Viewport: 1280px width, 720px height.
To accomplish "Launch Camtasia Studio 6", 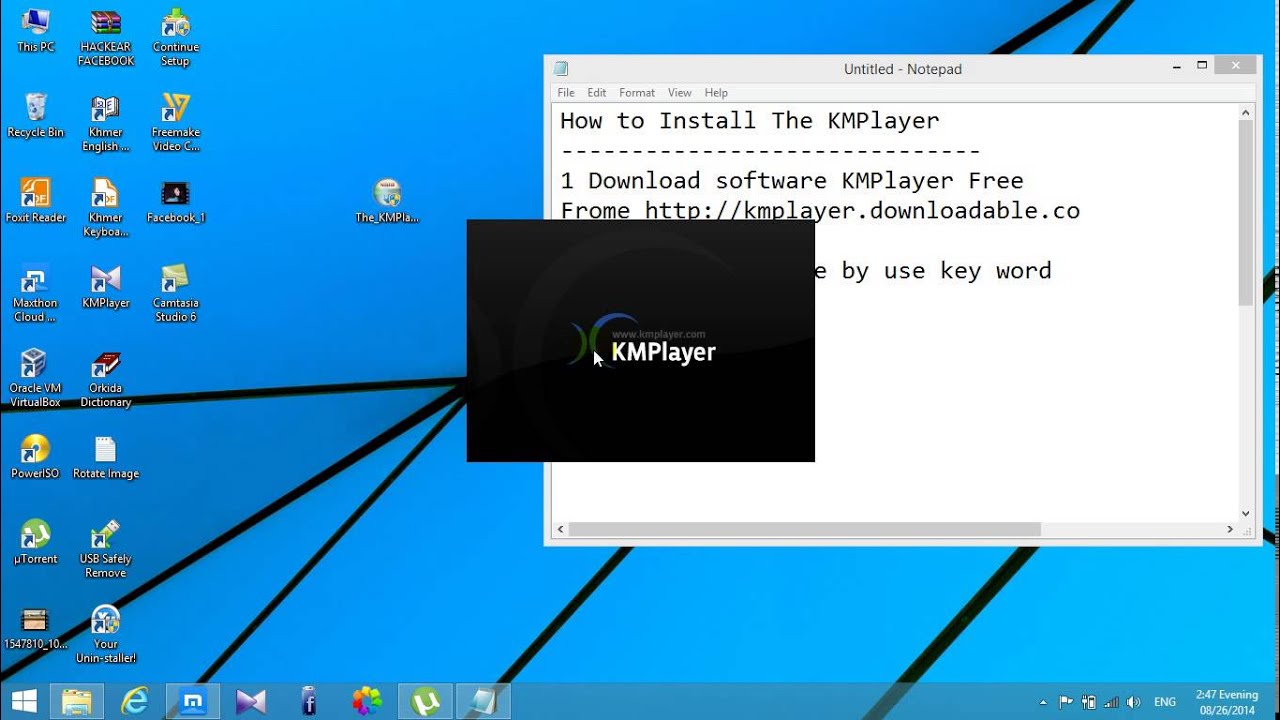I will [x=175, y=293].
